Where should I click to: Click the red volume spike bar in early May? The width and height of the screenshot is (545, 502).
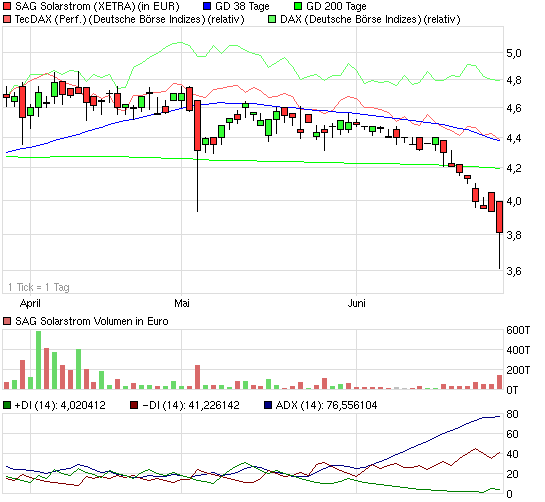pyautogui.click(x=197, y=377)
